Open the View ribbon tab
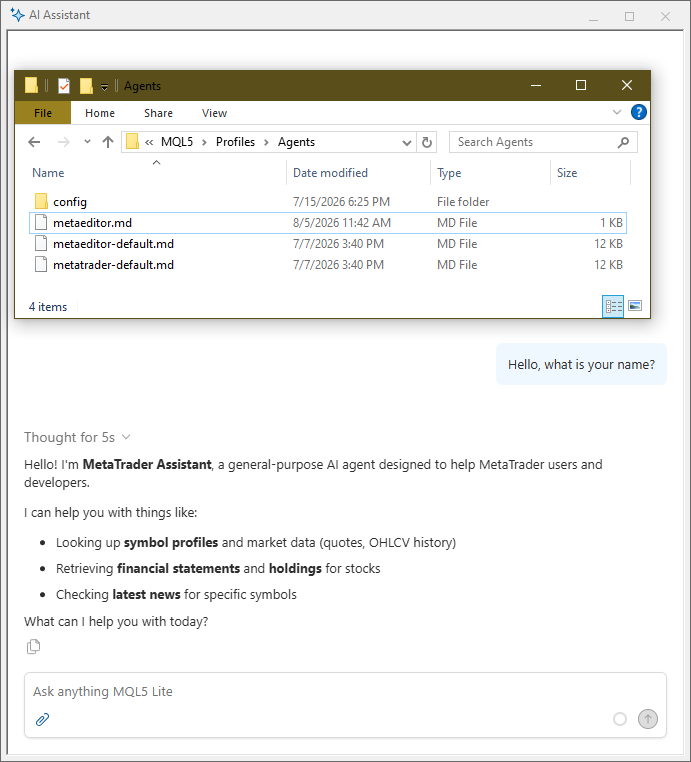The height and width of the screenshot is (762, 691). point(214,113)
